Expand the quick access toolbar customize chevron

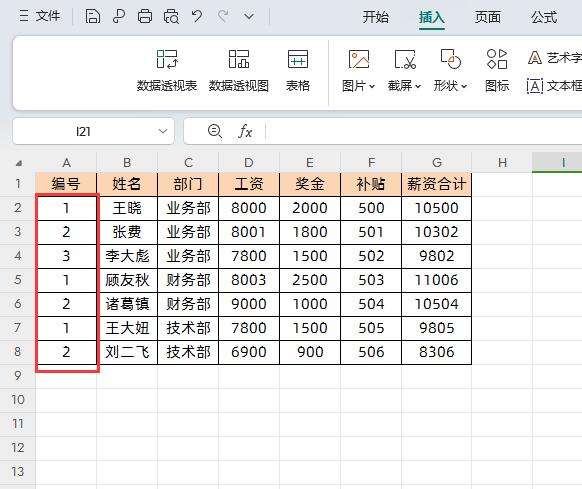click(x=249, y=17)
